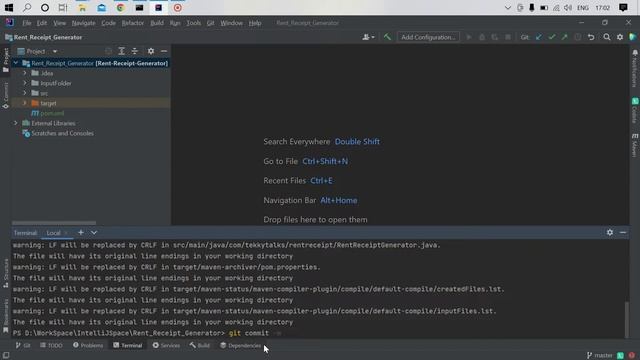Click Rent_Receipt_Generator breadcrumb in navigation bar
Screen dimensions: 640x360
(43, 37)
